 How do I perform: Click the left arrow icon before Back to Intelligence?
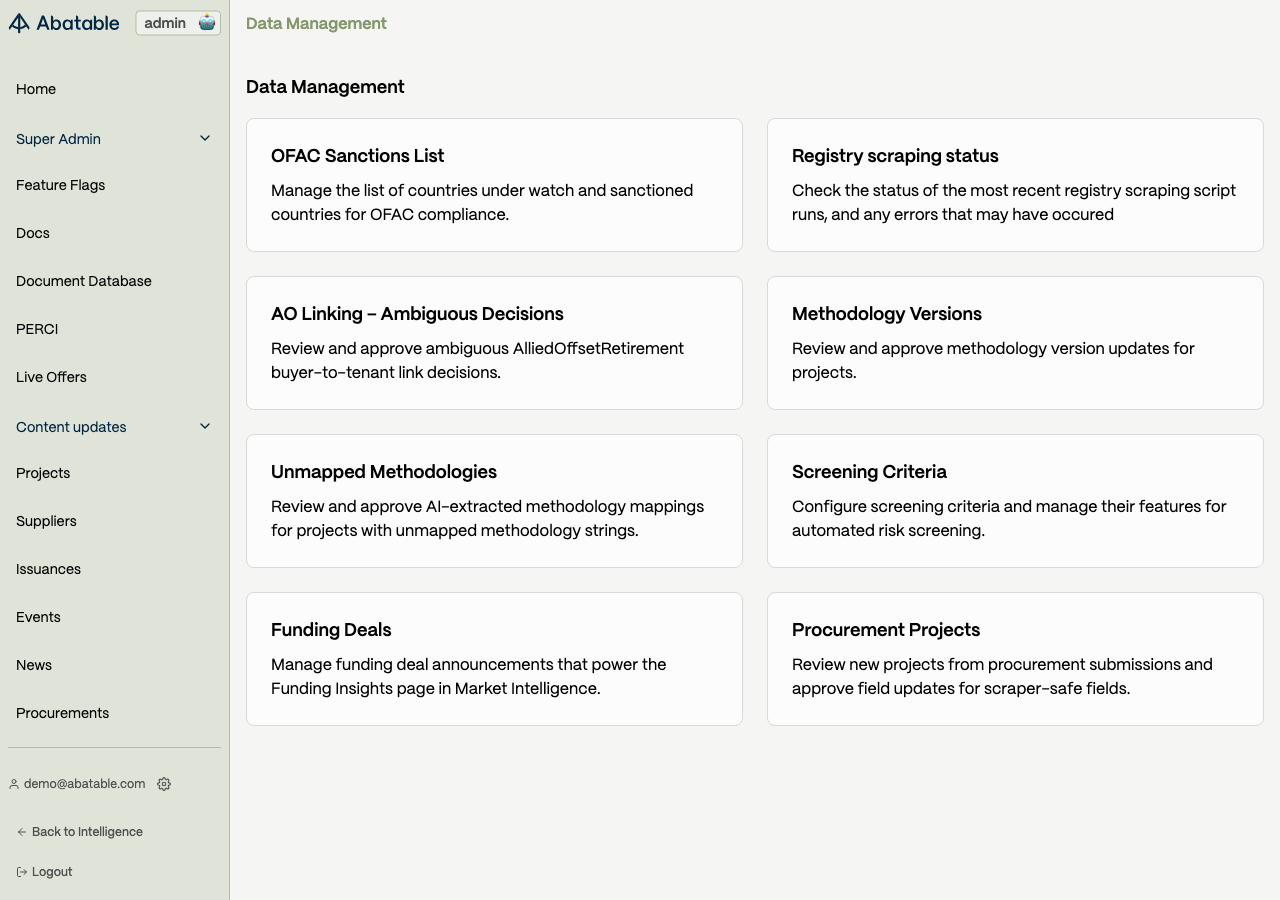[21, 832]
